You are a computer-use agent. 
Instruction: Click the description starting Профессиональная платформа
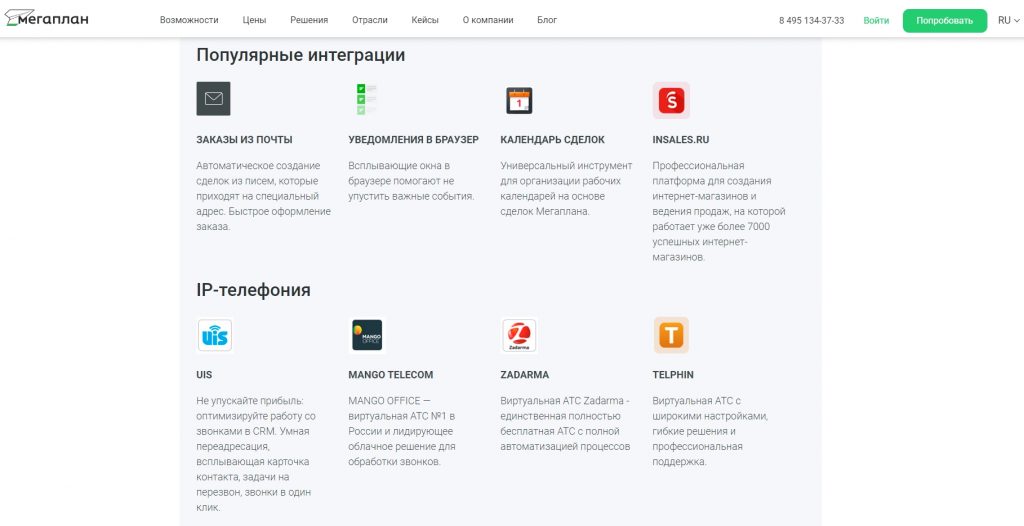coord(719,212)
